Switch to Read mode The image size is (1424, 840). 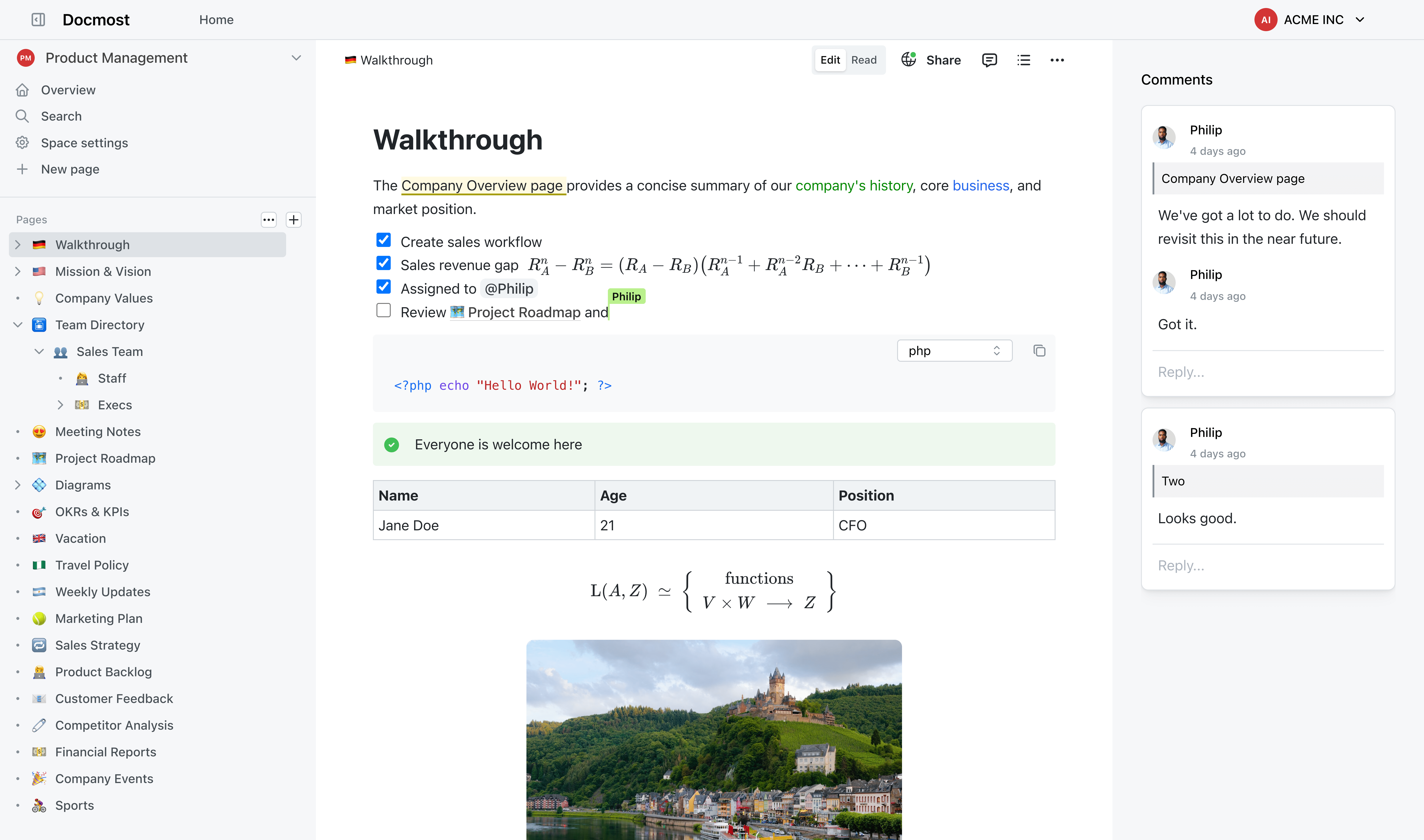click(864, 59)
